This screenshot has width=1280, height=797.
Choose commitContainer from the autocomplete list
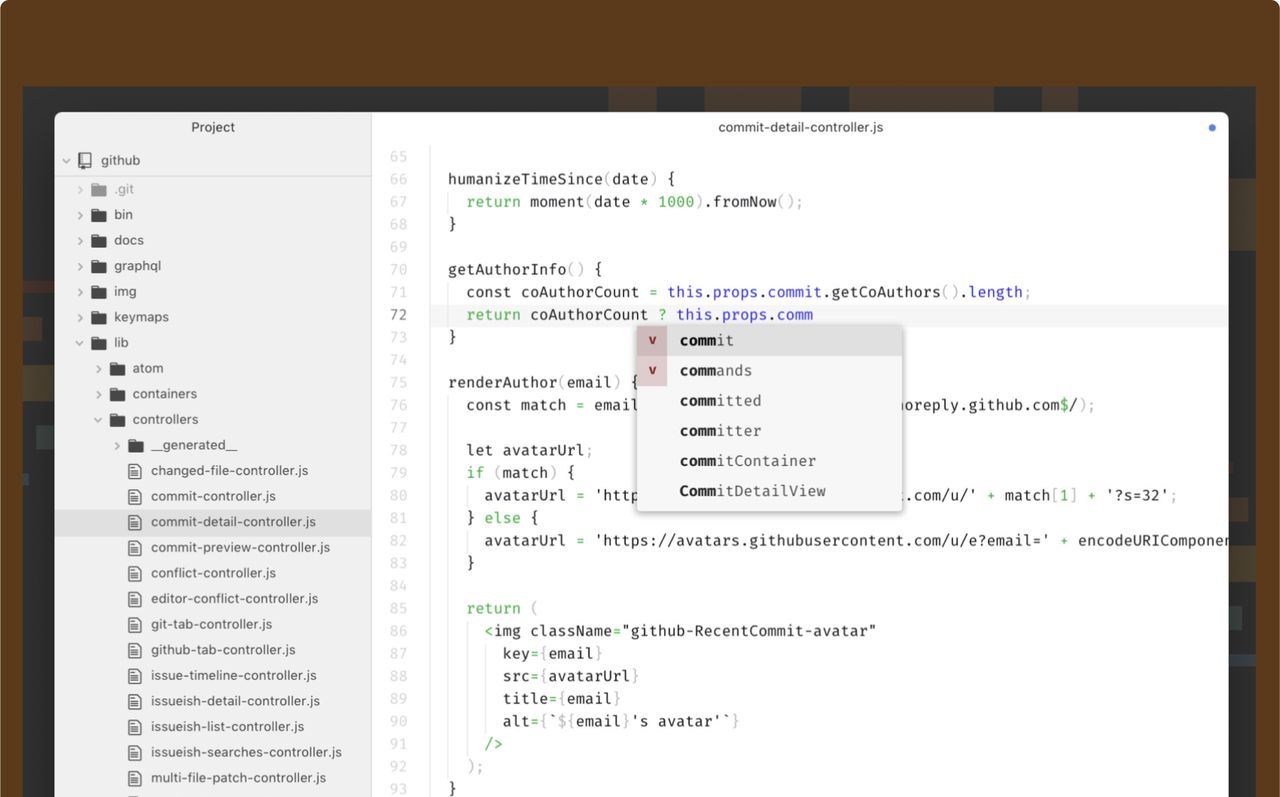pyautogui.click(x=747, y=461)
